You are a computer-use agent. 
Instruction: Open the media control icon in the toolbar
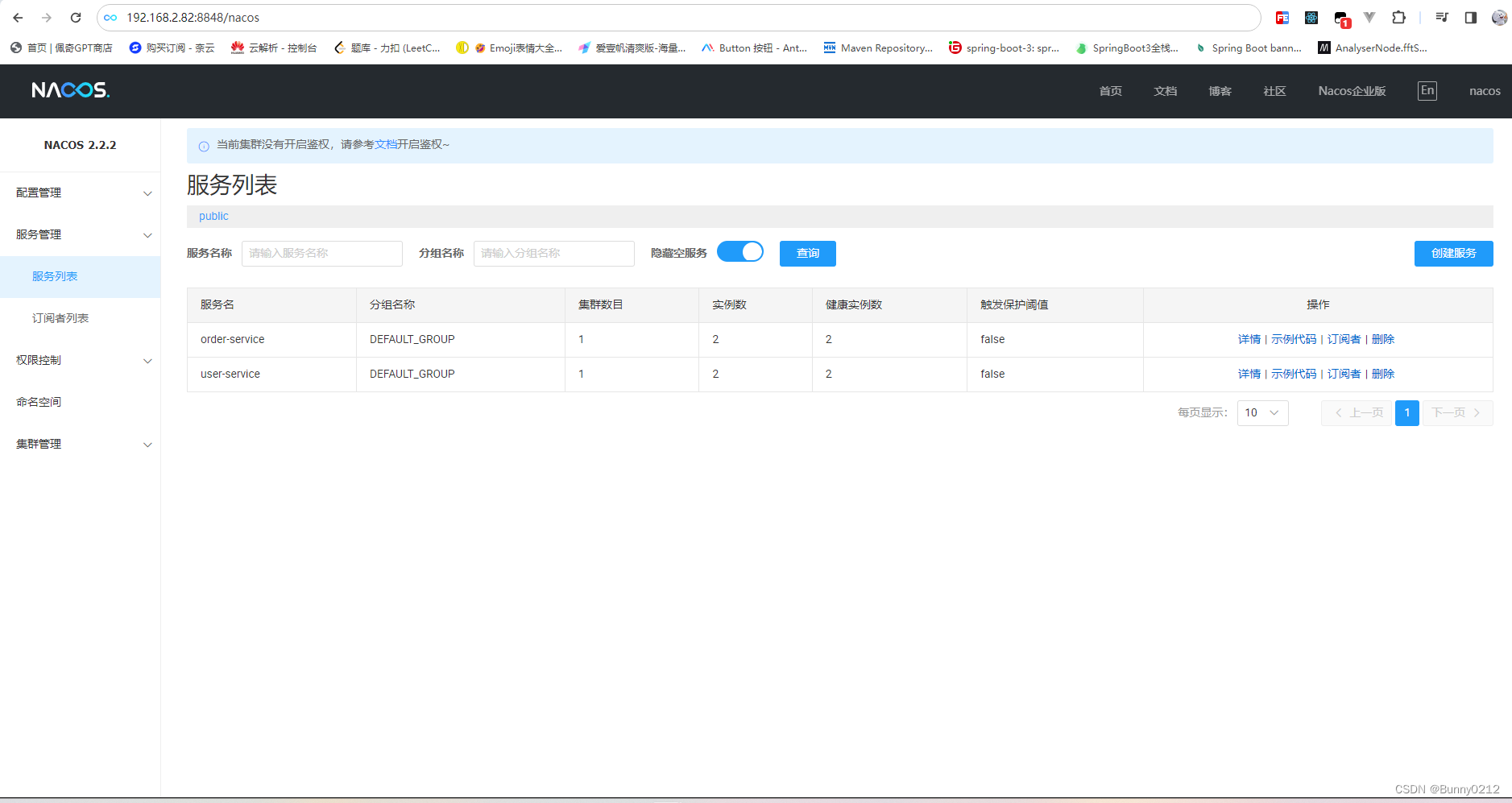point(1442,18)
